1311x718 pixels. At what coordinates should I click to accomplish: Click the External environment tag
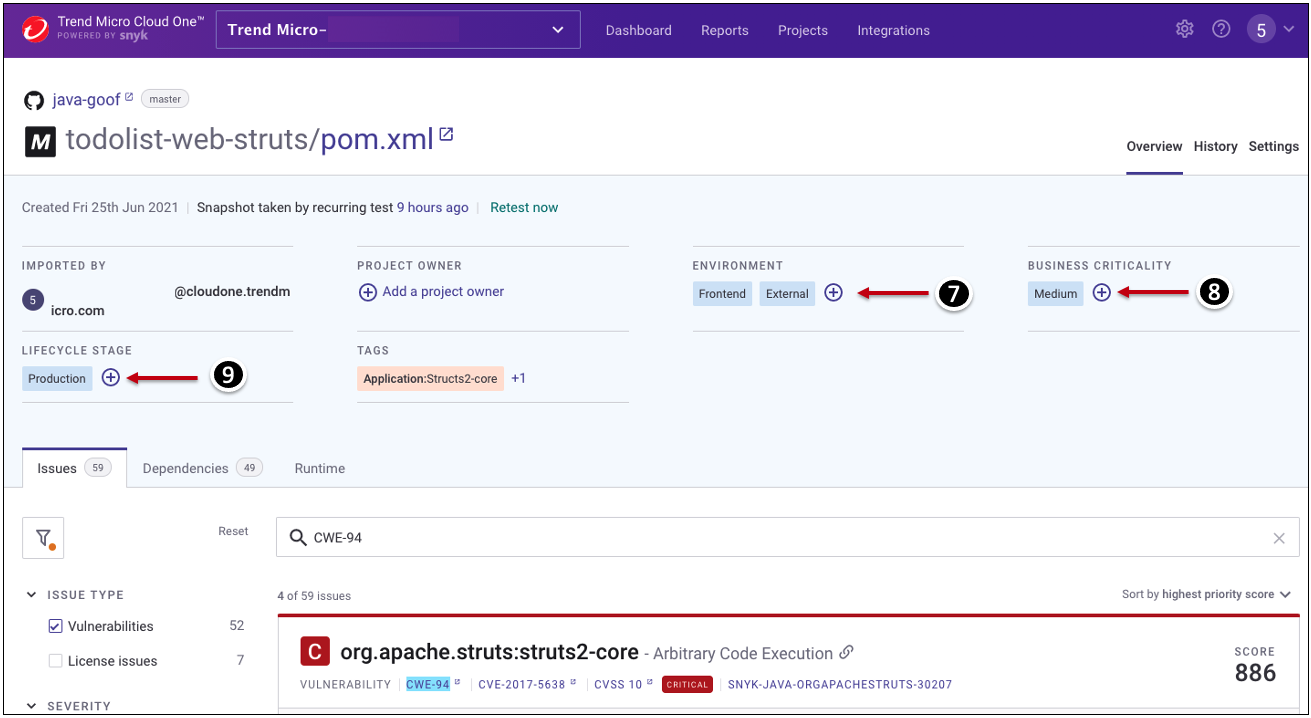pos(787,294)
